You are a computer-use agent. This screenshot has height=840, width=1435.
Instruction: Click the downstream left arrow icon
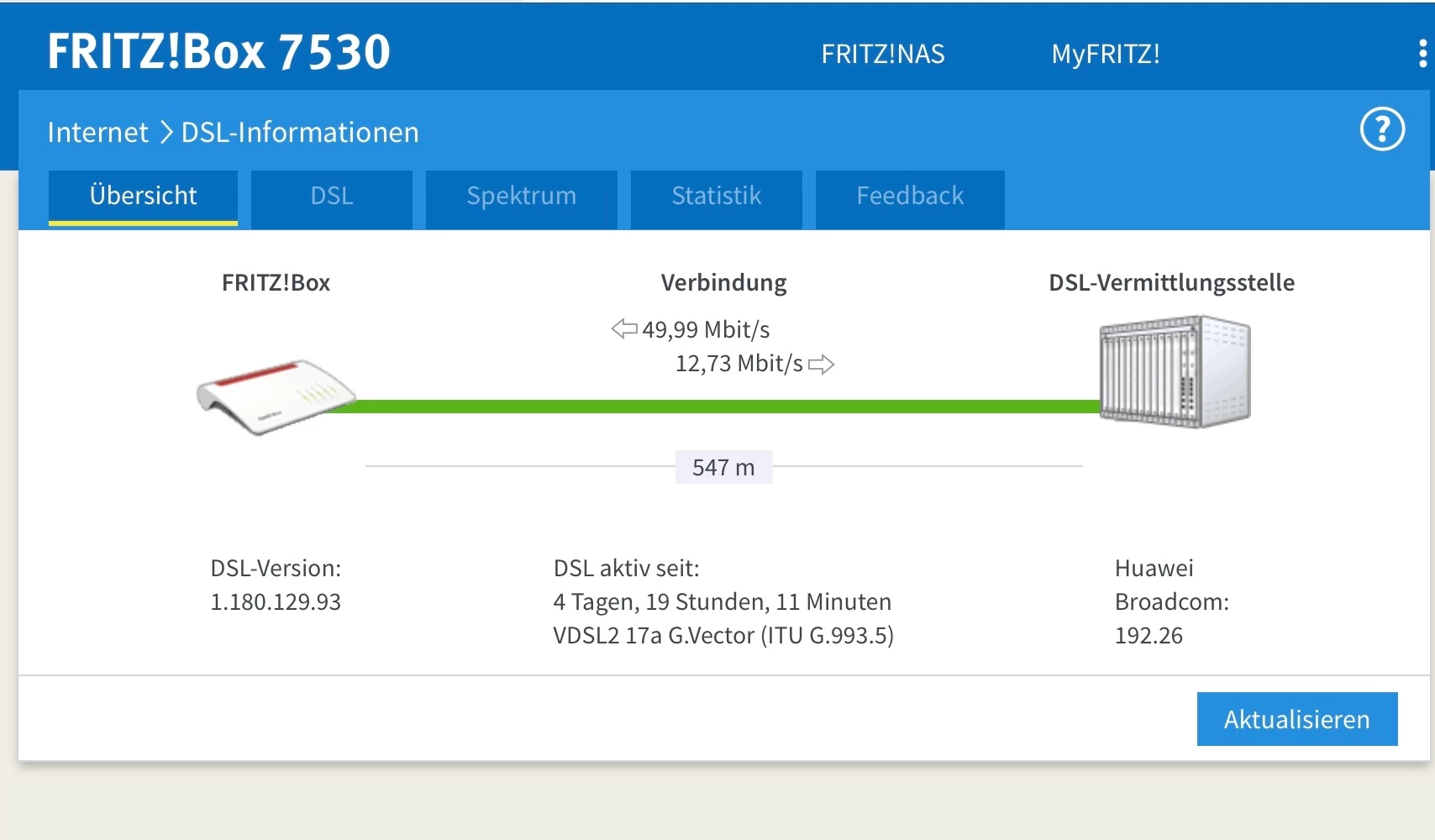coord(624,328)
